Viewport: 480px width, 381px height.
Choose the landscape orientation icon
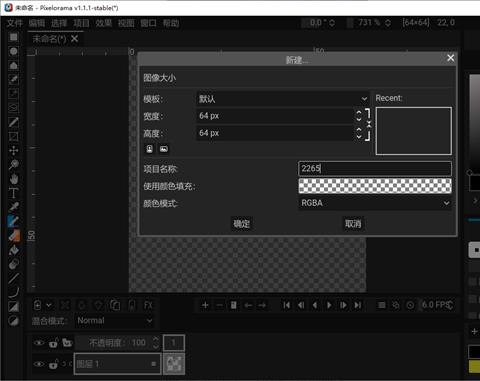163,149
